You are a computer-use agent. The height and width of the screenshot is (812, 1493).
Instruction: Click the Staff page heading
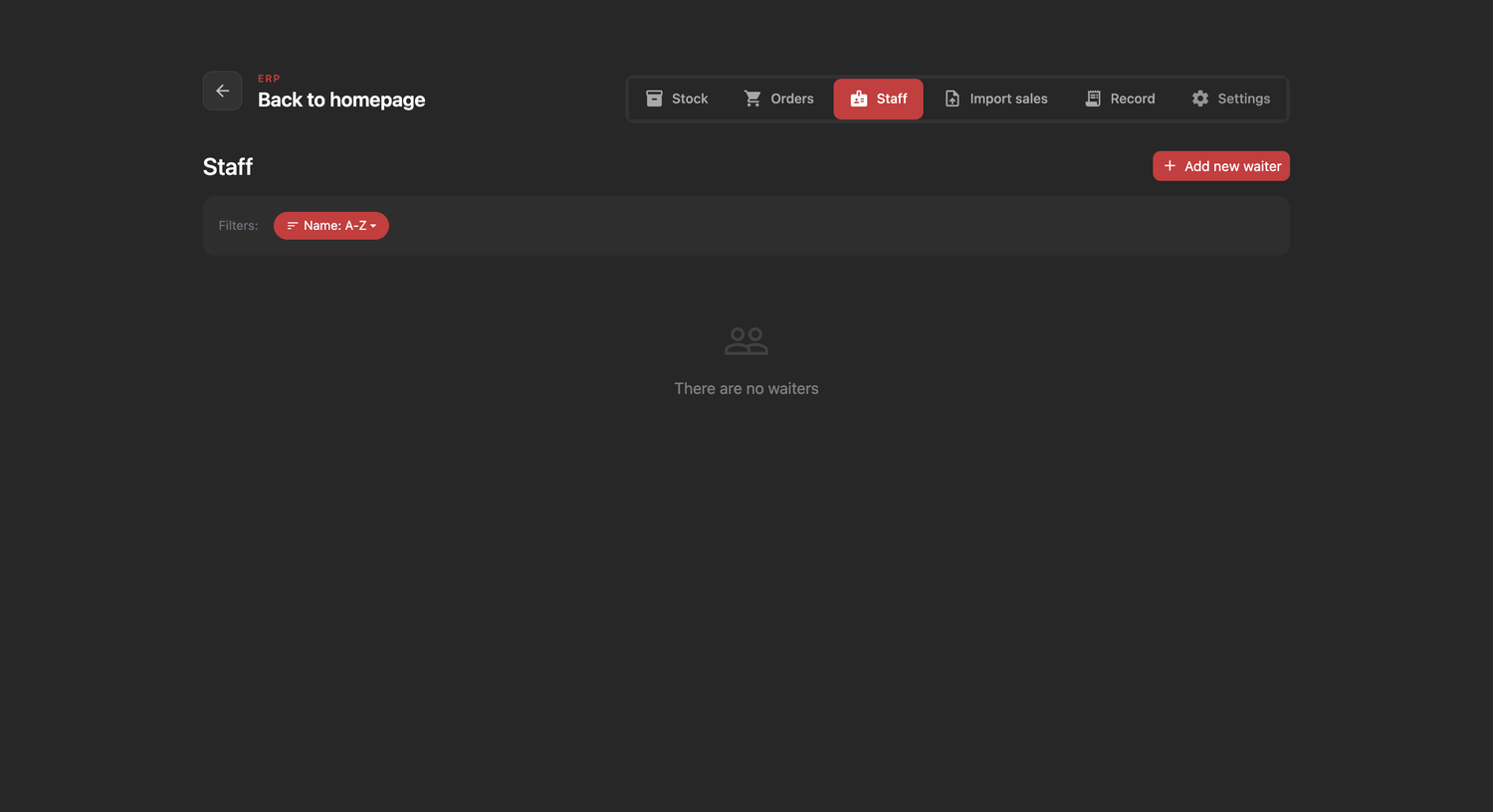click(228, 166)
